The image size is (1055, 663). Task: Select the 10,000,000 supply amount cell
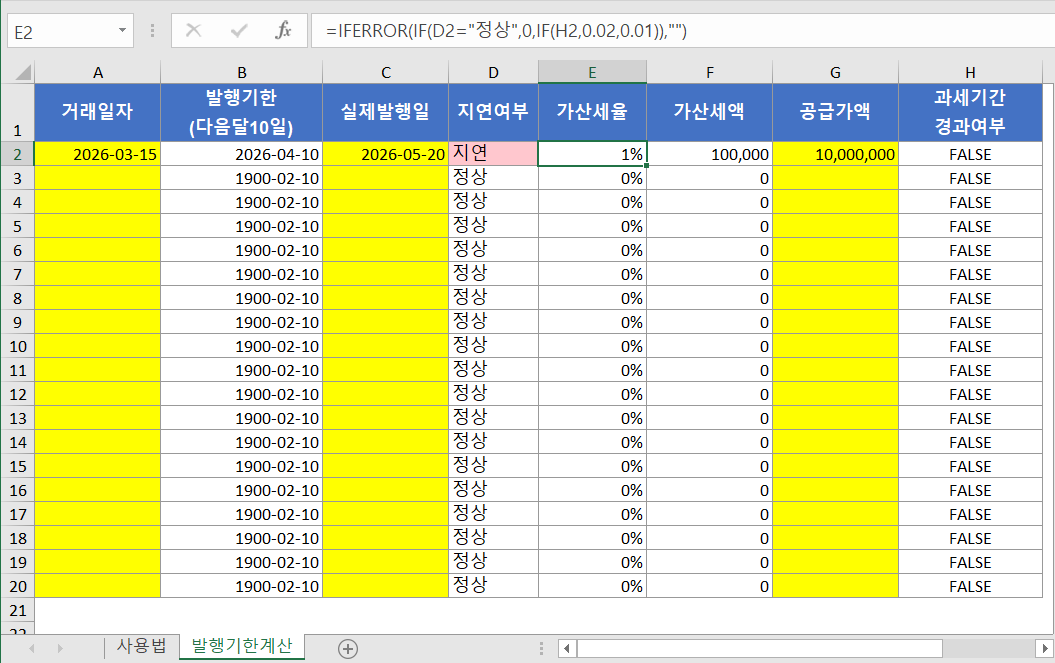coord(835,154)
